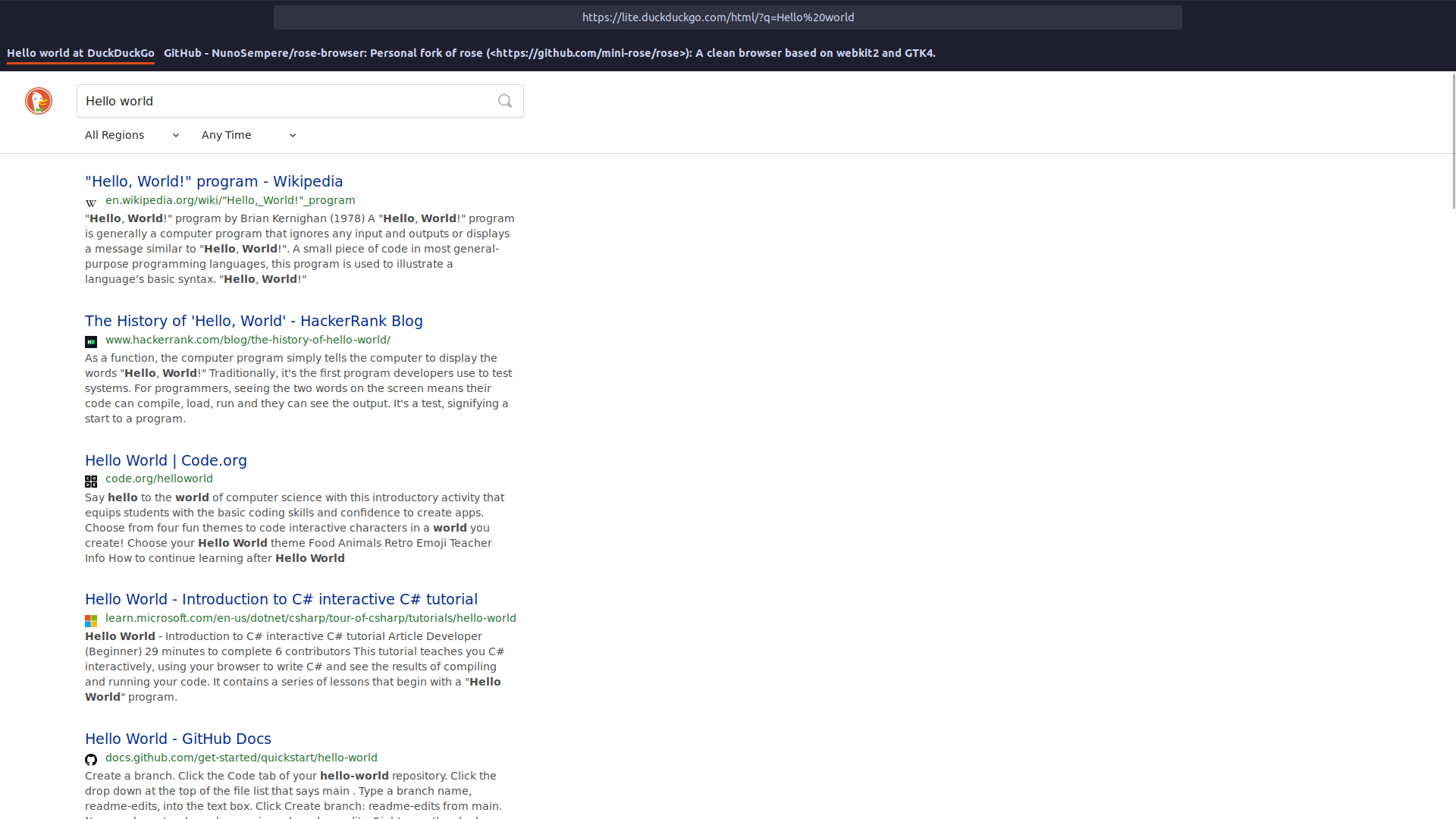The height and width of the screenshot is (819, 1456).
Task: Click the learn.microsoft.com green URL link
Action: click(x=310, y=618)
